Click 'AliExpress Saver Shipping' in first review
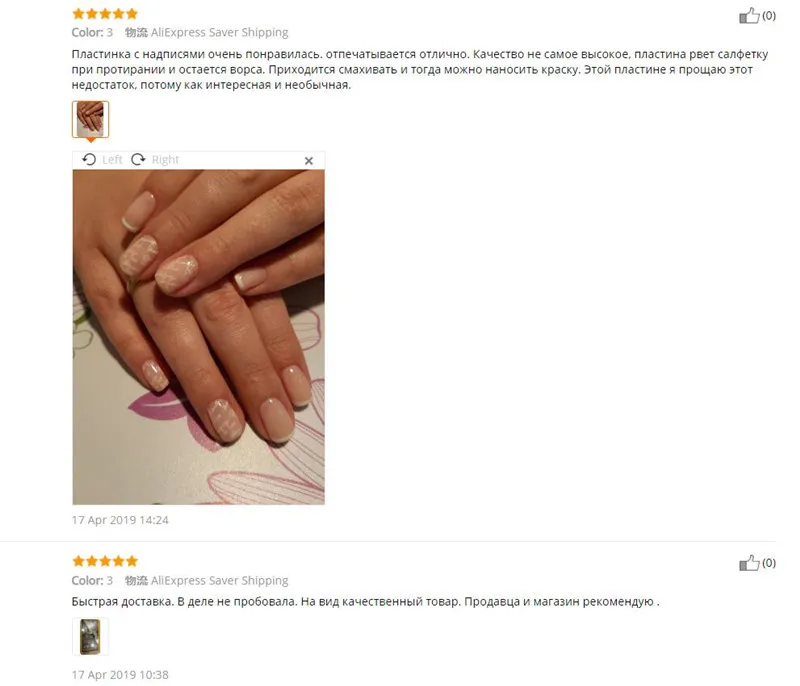The image size is (800, 686). [219, 33]
